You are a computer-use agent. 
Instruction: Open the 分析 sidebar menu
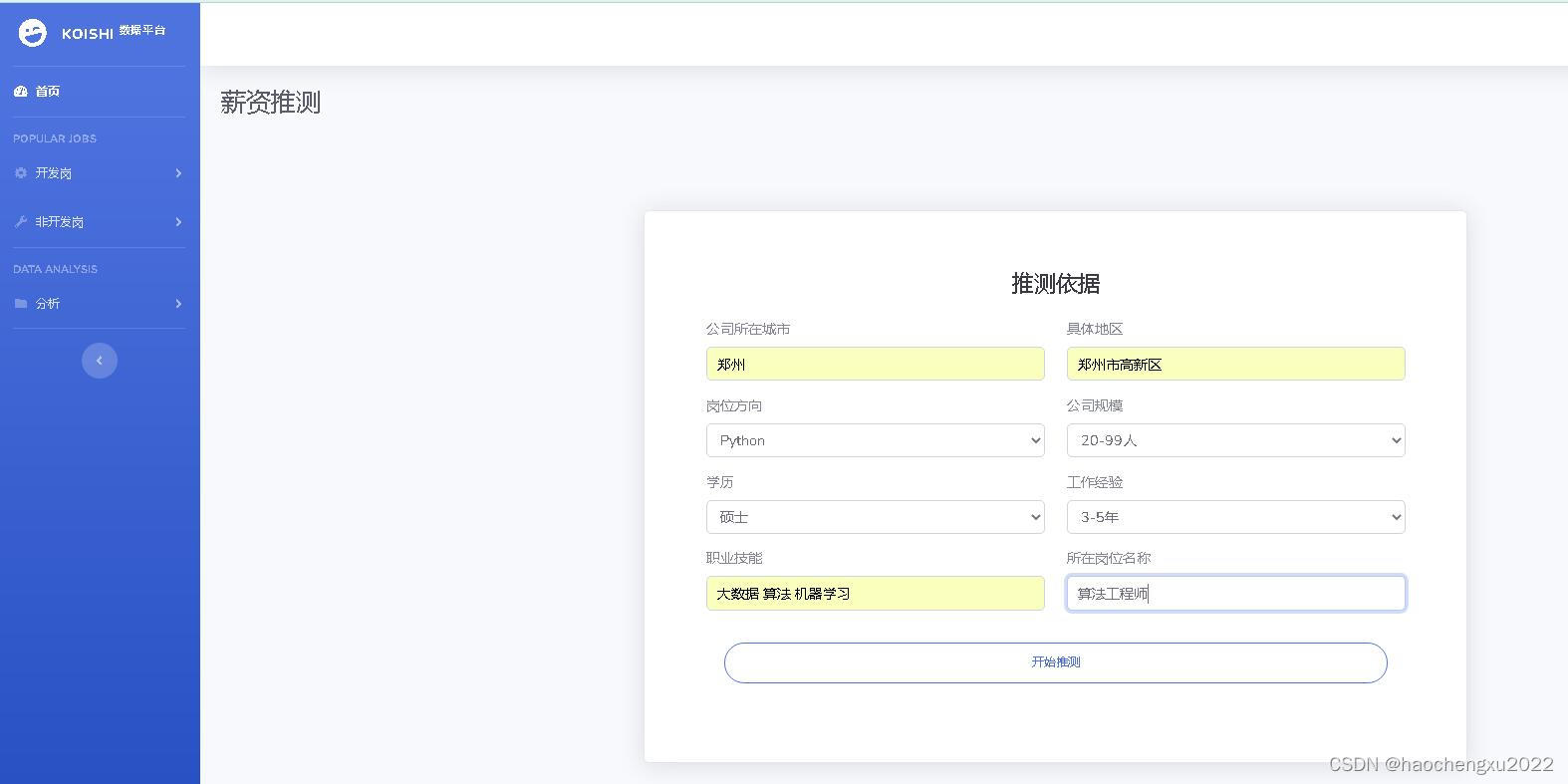click(100, 303)
